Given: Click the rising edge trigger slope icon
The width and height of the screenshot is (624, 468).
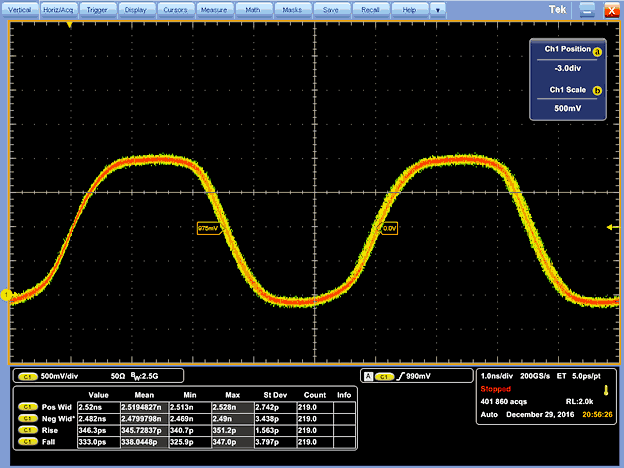Looking at the screenshot, I should [x=400, y=376].
